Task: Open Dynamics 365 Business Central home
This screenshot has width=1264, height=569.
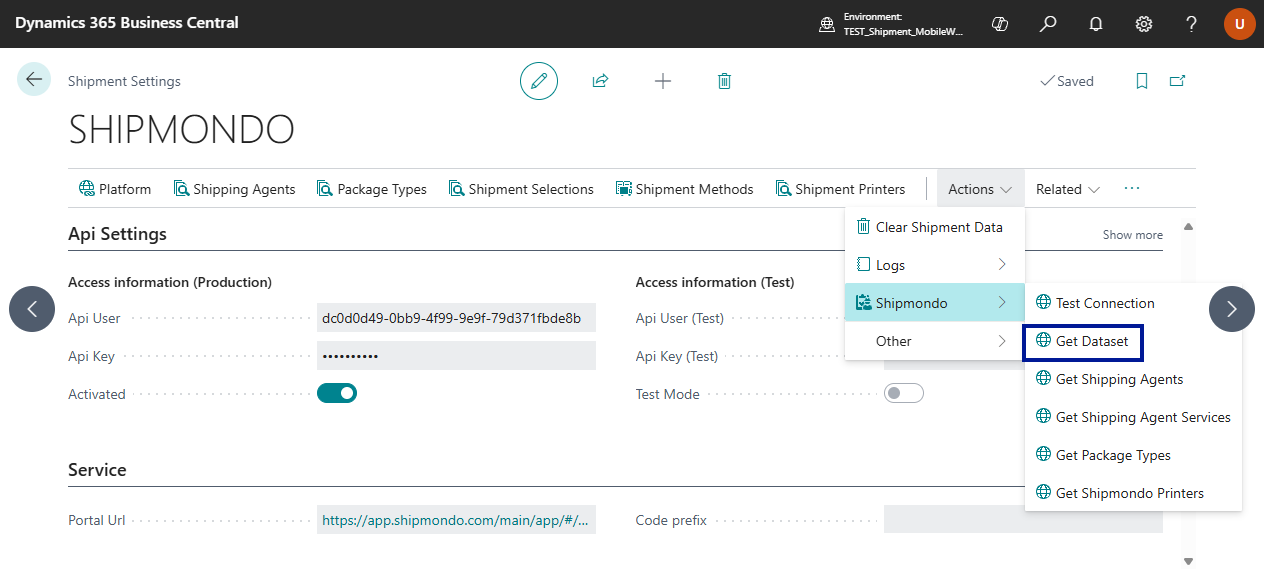Action: [x=127, y=23]
